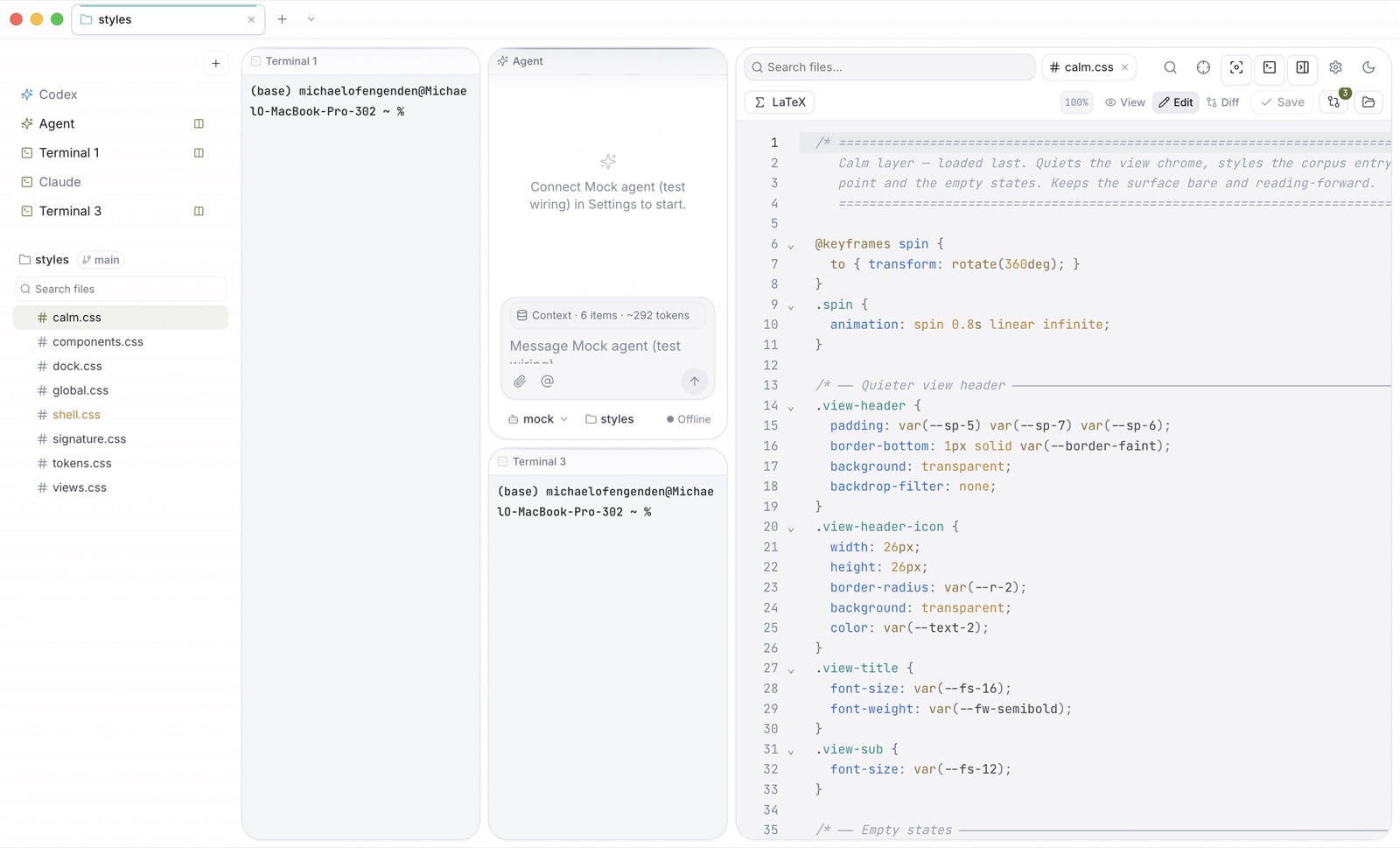Send message with the up arrow button
The image size is (1400, 848).
(694, 382)
